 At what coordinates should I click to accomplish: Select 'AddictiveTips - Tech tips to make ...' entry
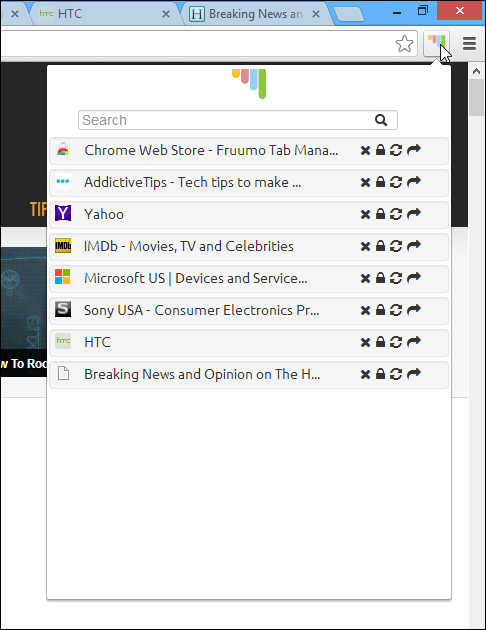pyautogui.click(x=249, y=183)
